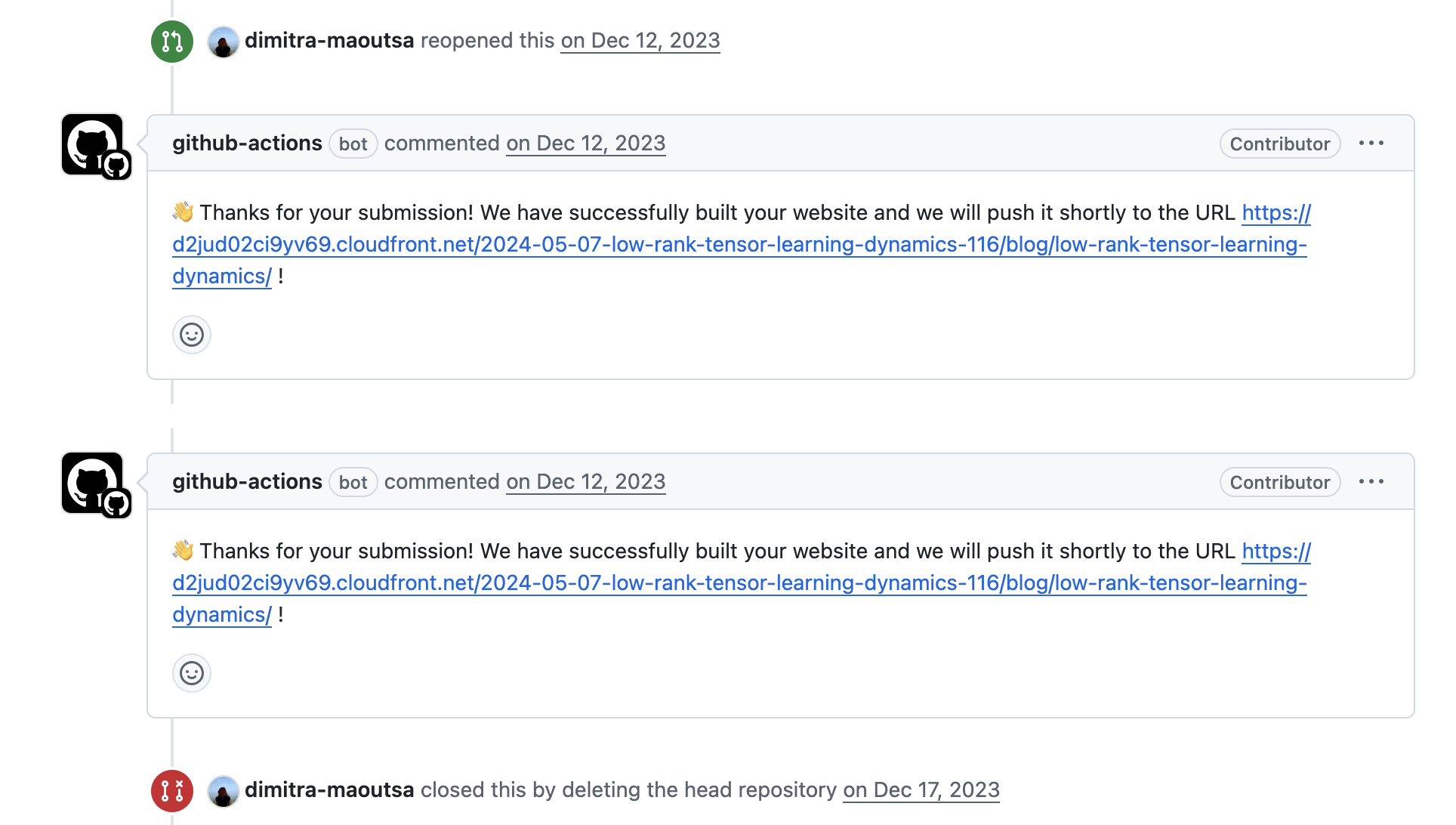
Task: Click the red closed pull request icon
Action: click(x=172, y=790)
